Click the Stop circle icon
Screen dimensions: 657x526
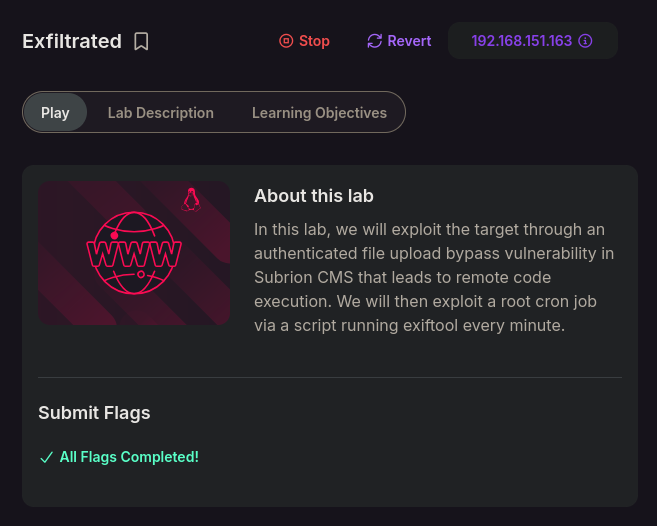coord(286,41)
